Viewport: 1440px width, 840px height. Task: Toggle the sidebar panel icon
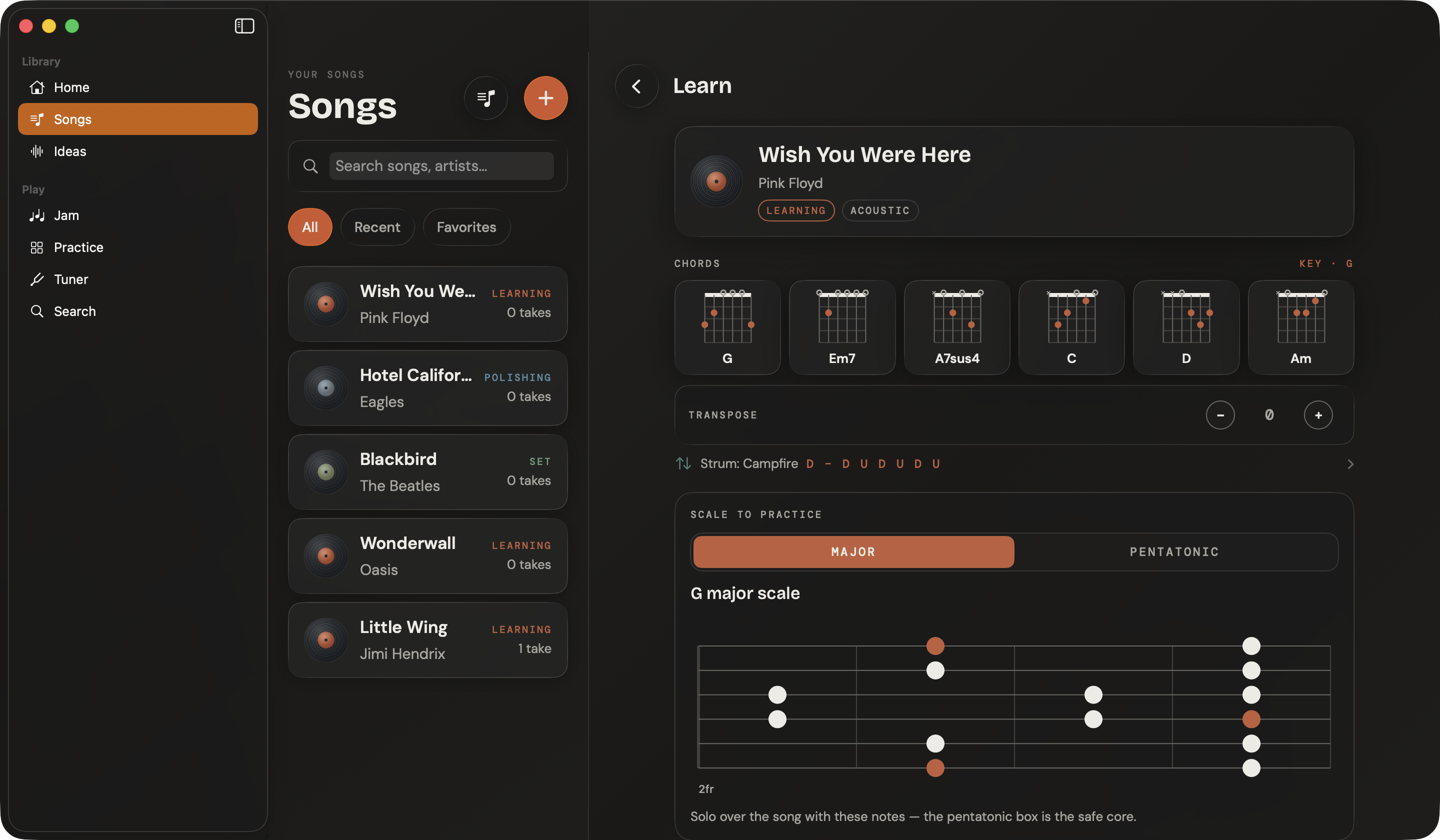click(x=244, y=25)
